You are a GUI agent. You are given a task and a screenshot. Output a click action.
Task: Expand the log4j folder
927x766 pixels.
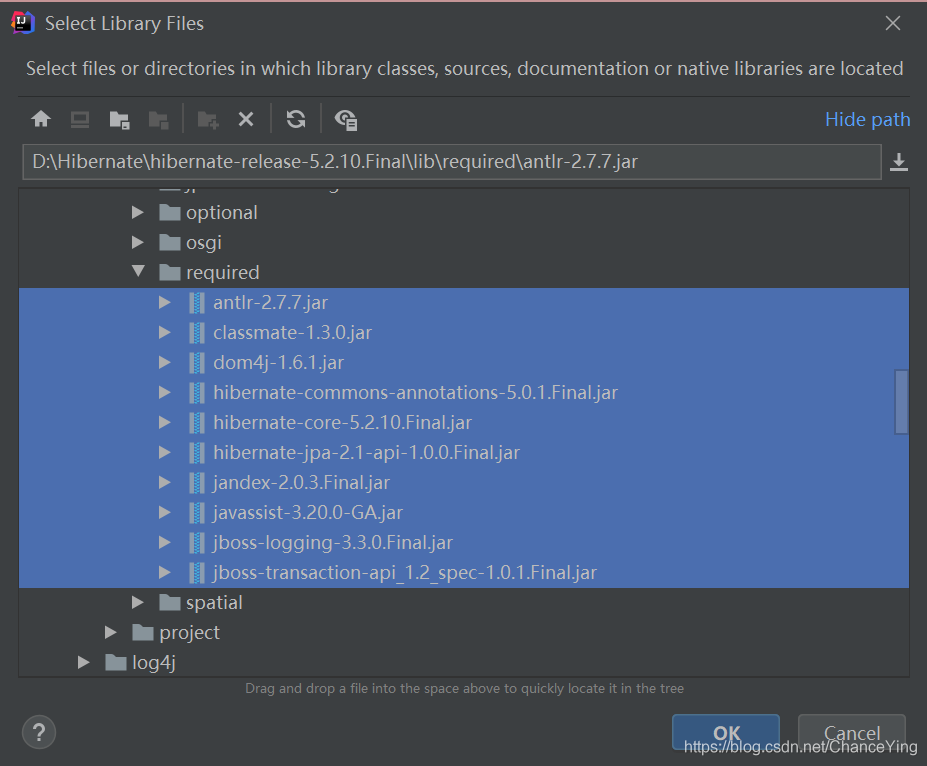tap(83, 663)
